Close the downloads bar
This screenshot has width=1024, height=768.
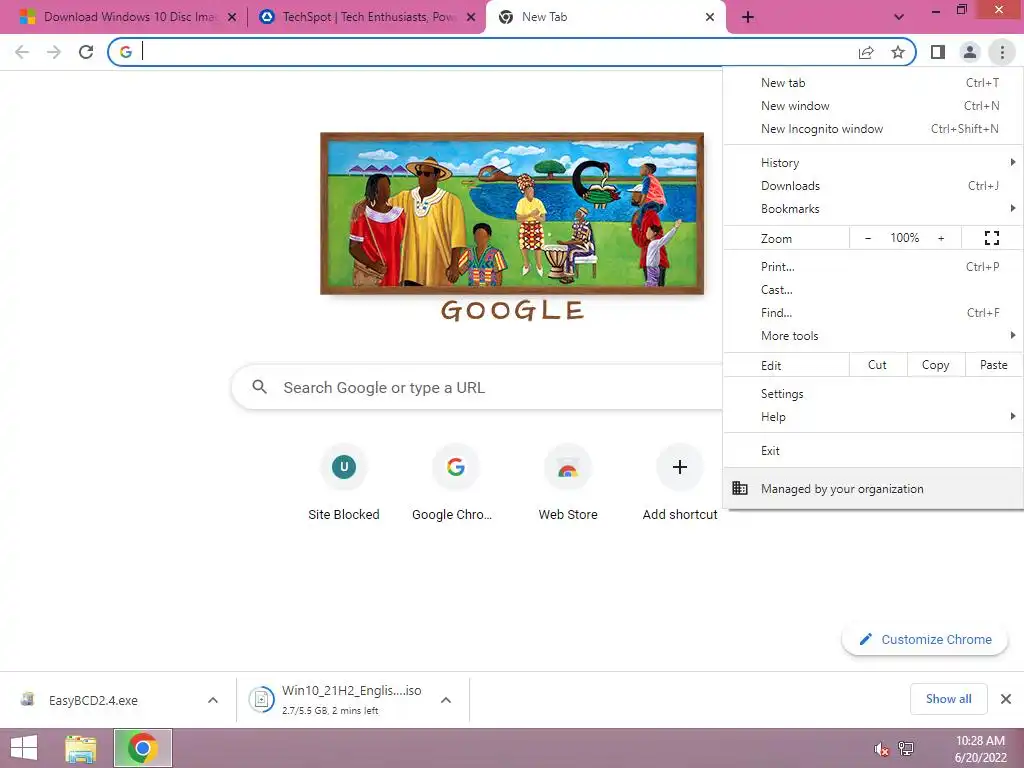pos(1006,699)
